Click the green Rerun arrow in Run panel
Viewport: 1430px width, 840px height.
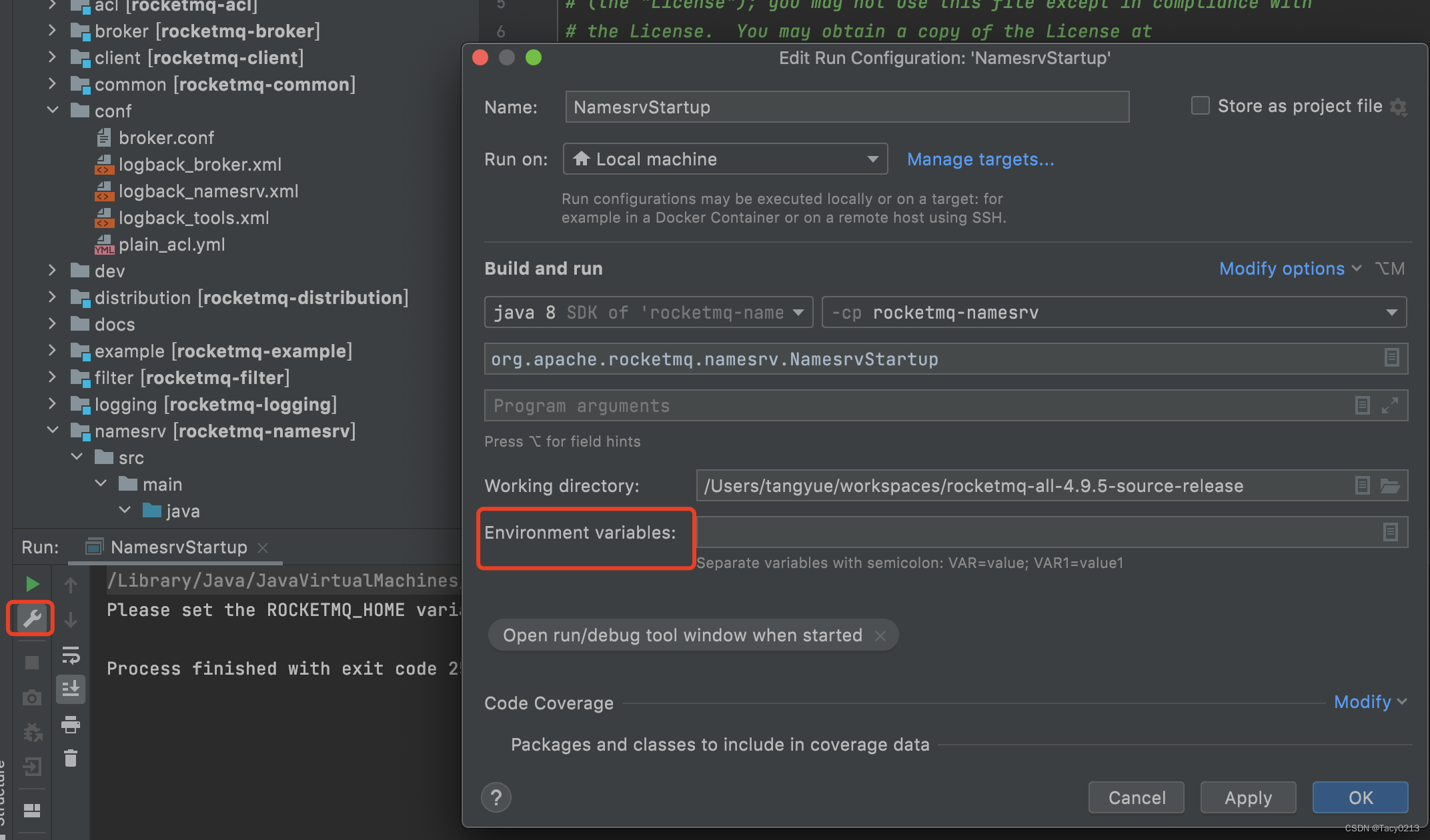[32, 584]
